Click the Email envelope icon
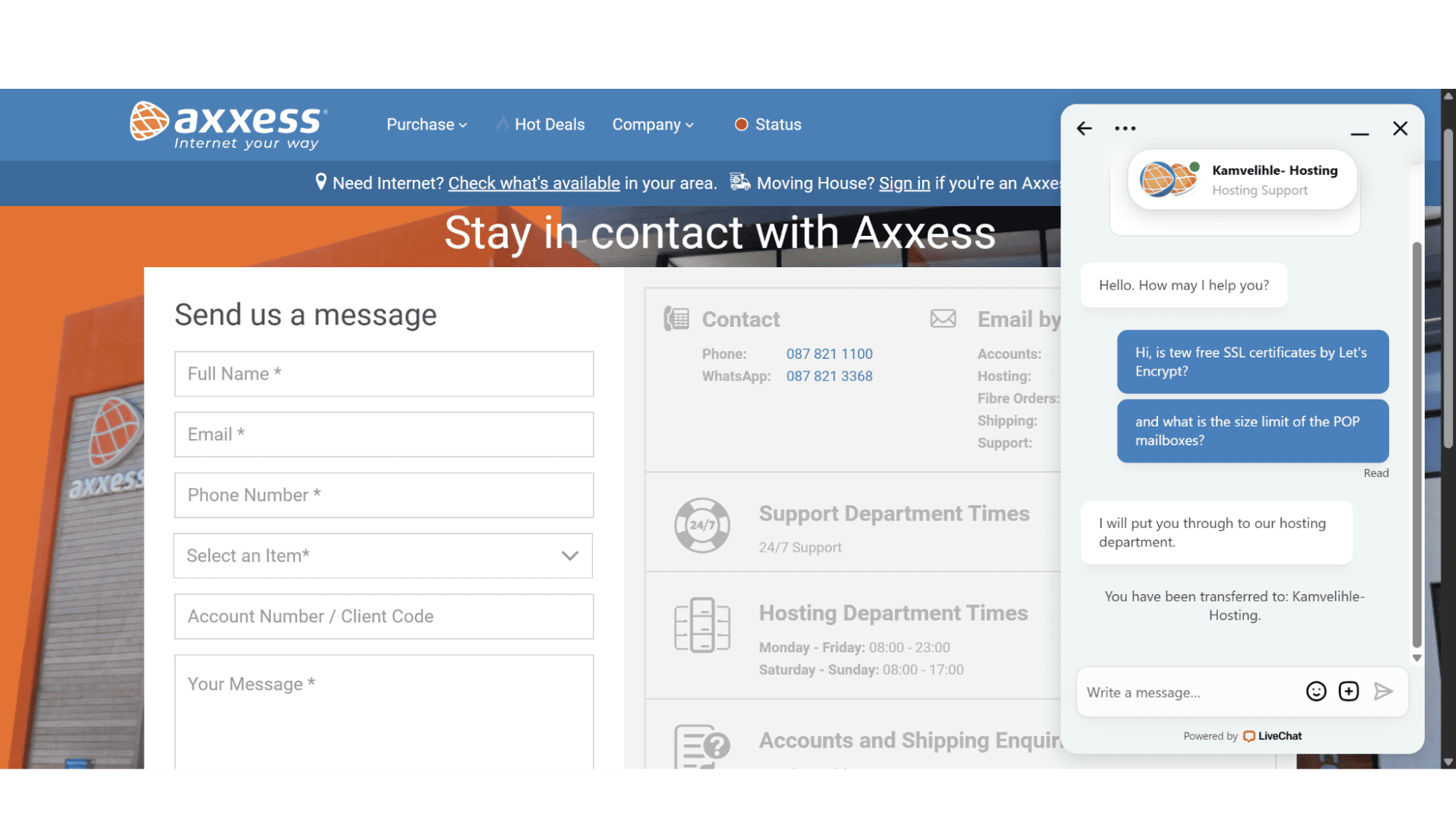 point(943,319)
